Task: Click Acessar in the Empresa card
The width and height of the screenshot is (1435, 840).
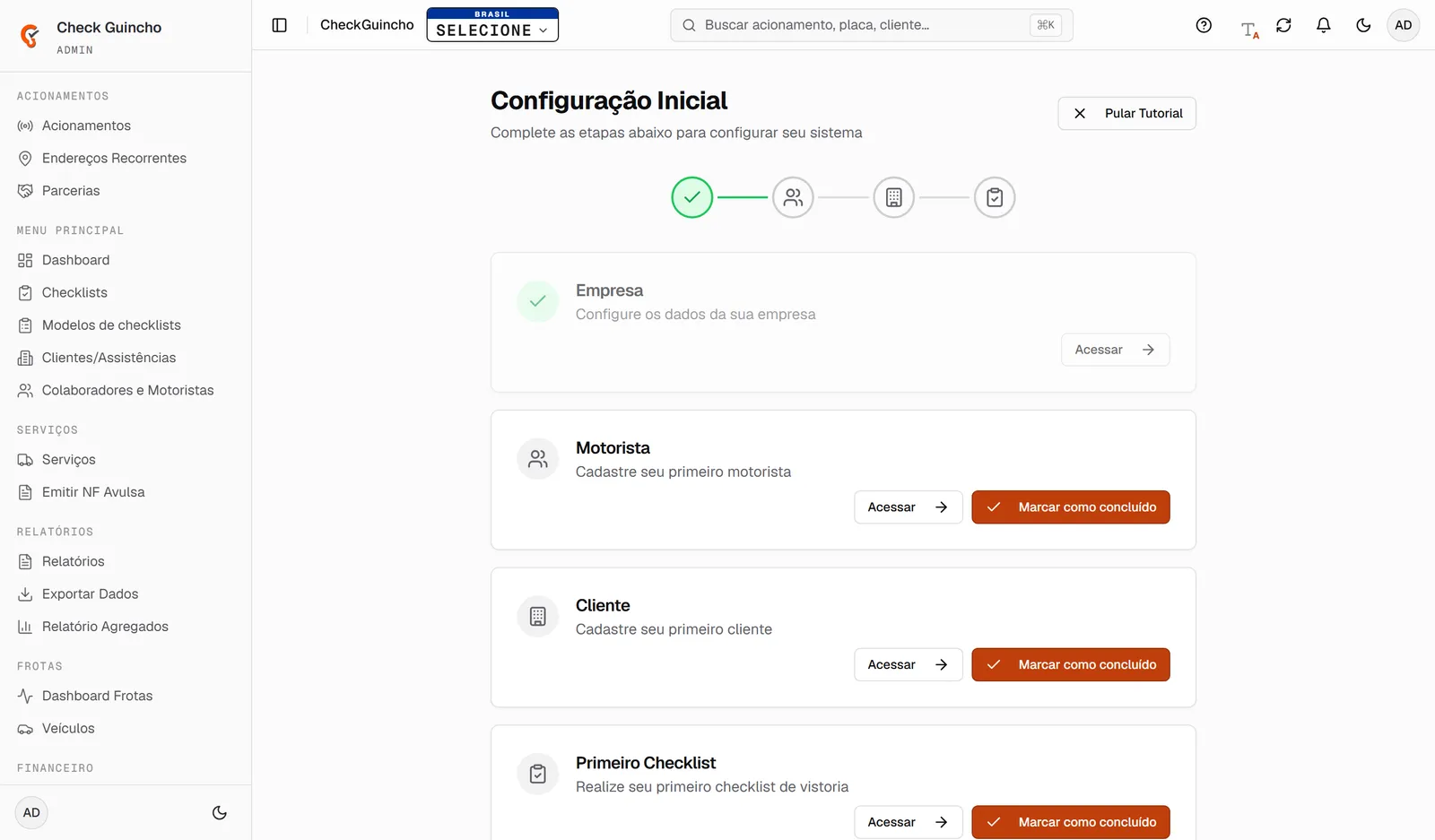Action: [x=1115, y=350]
